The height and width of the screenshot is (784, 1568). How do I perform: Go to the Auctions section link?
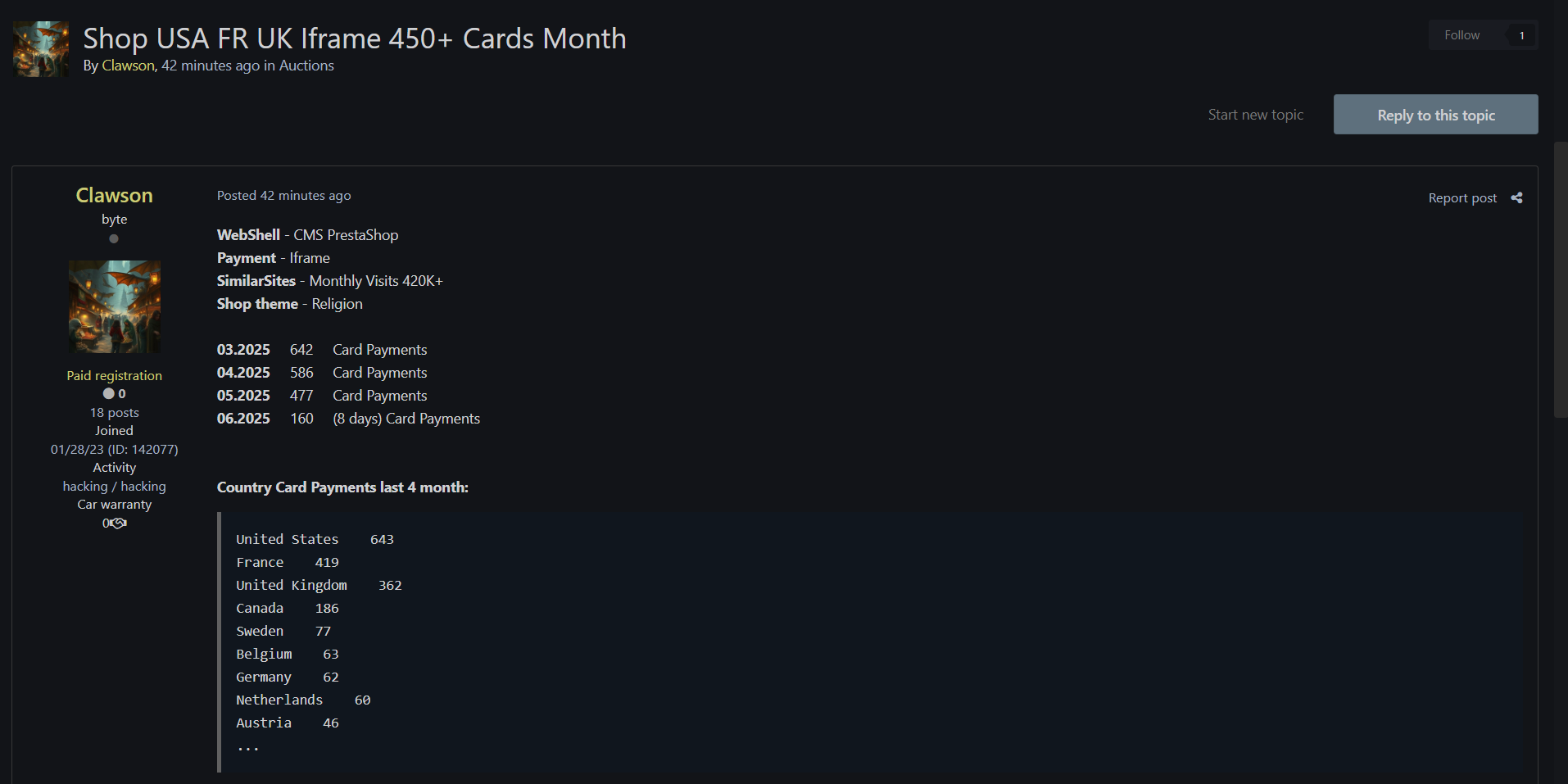click(x=306, y=66)
